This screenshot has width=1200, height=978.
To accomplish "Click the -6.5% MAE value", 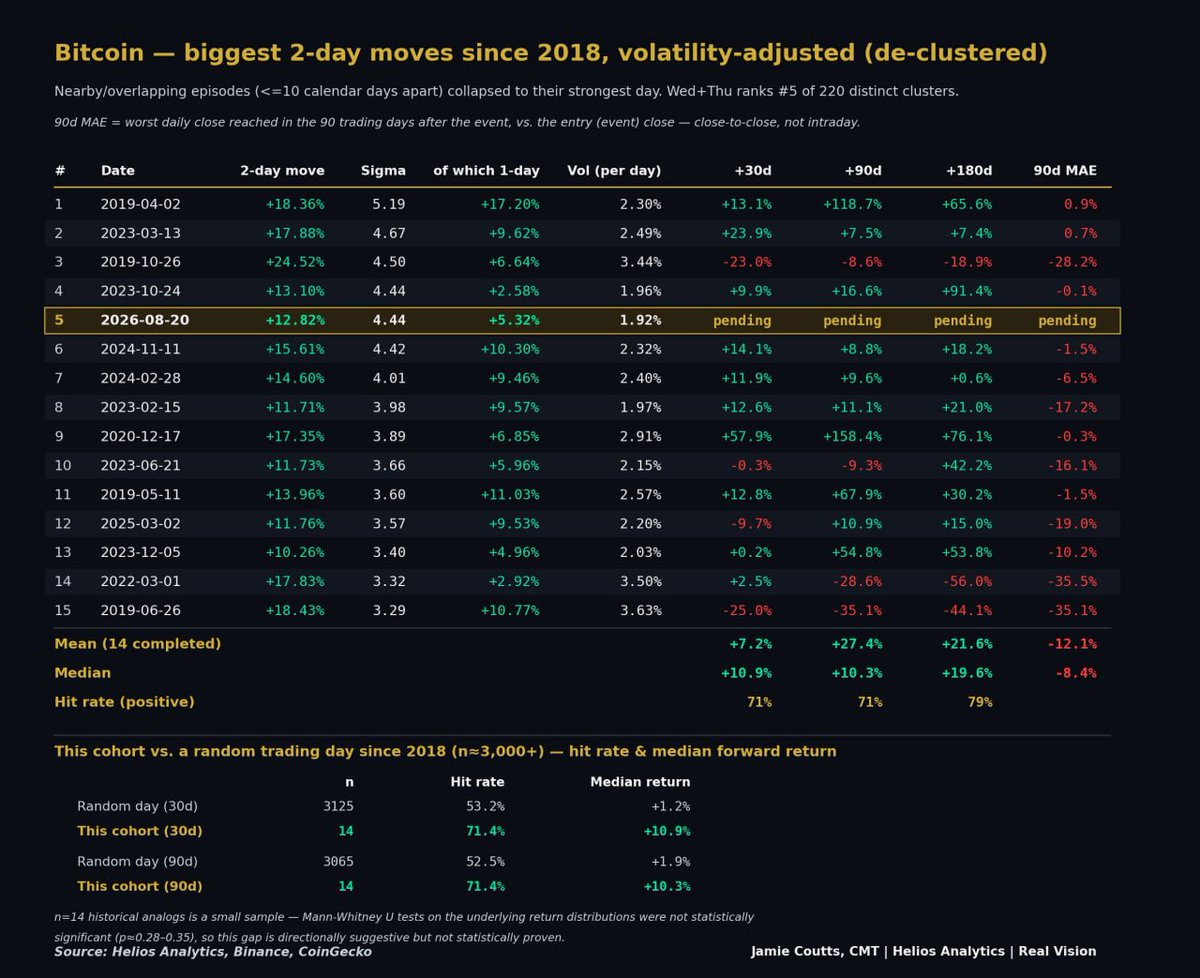I will 1076,378.
